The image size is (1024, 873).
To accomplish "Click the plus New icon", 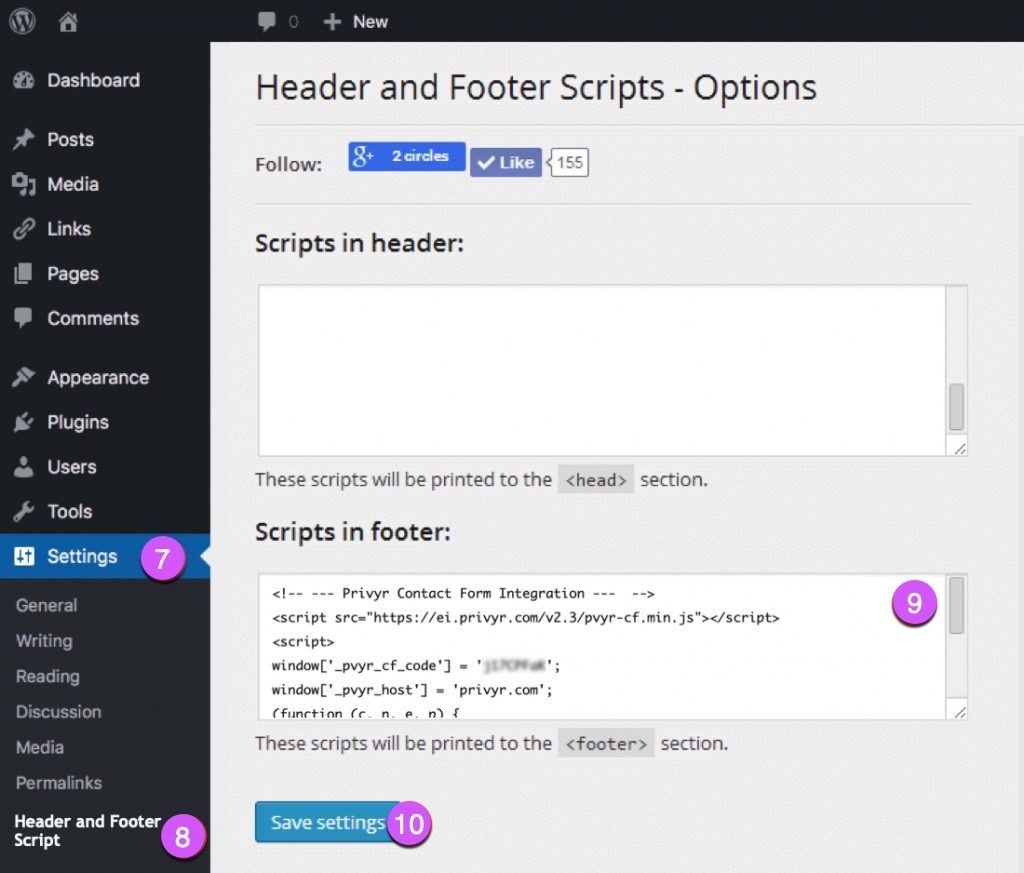I will 332,22.
